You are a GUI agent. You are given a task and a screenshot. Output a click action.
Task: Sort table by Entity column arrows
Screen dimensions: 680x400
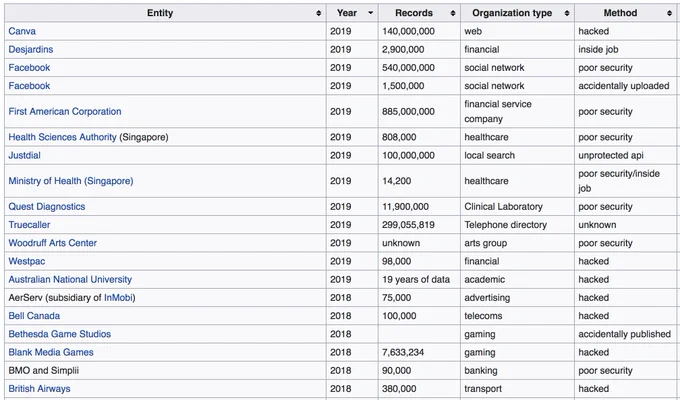tap(318, 13)
